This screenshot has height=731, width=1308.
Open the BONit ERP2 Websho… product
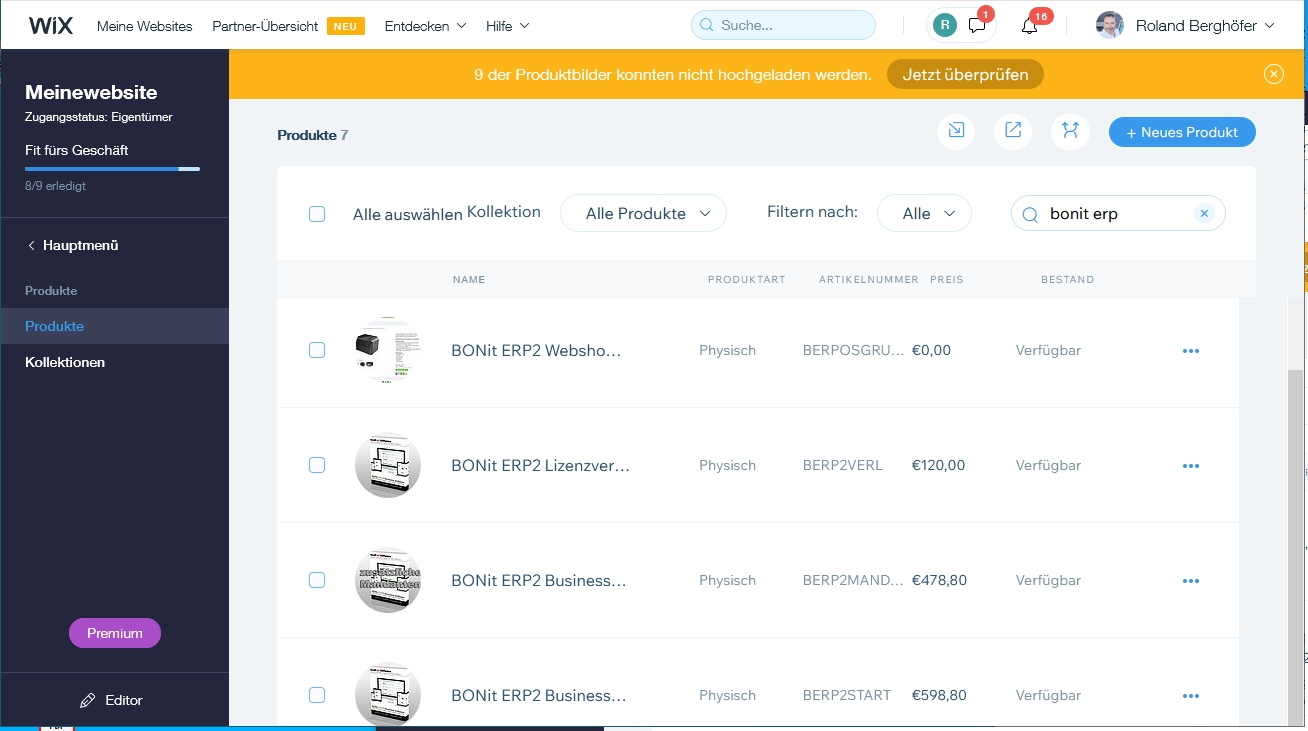[x=536, y=350]
